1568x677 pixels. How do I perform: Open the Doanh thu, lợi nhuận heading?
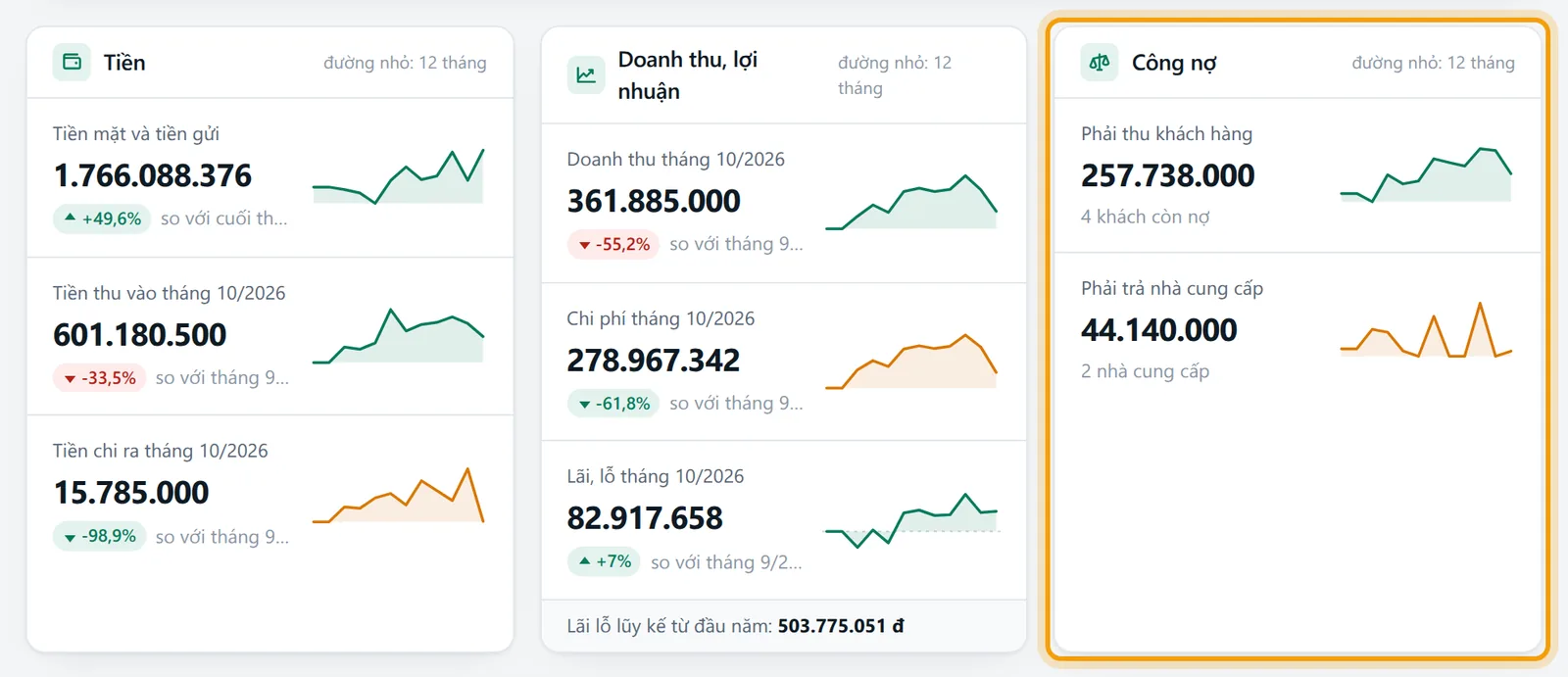coord(688,75)
